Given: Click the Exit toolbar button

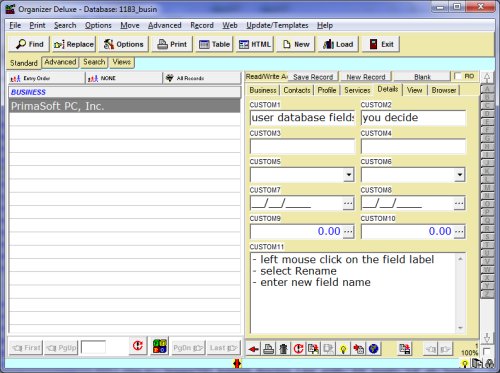Looking at the screenshot, I should point(380,44).
